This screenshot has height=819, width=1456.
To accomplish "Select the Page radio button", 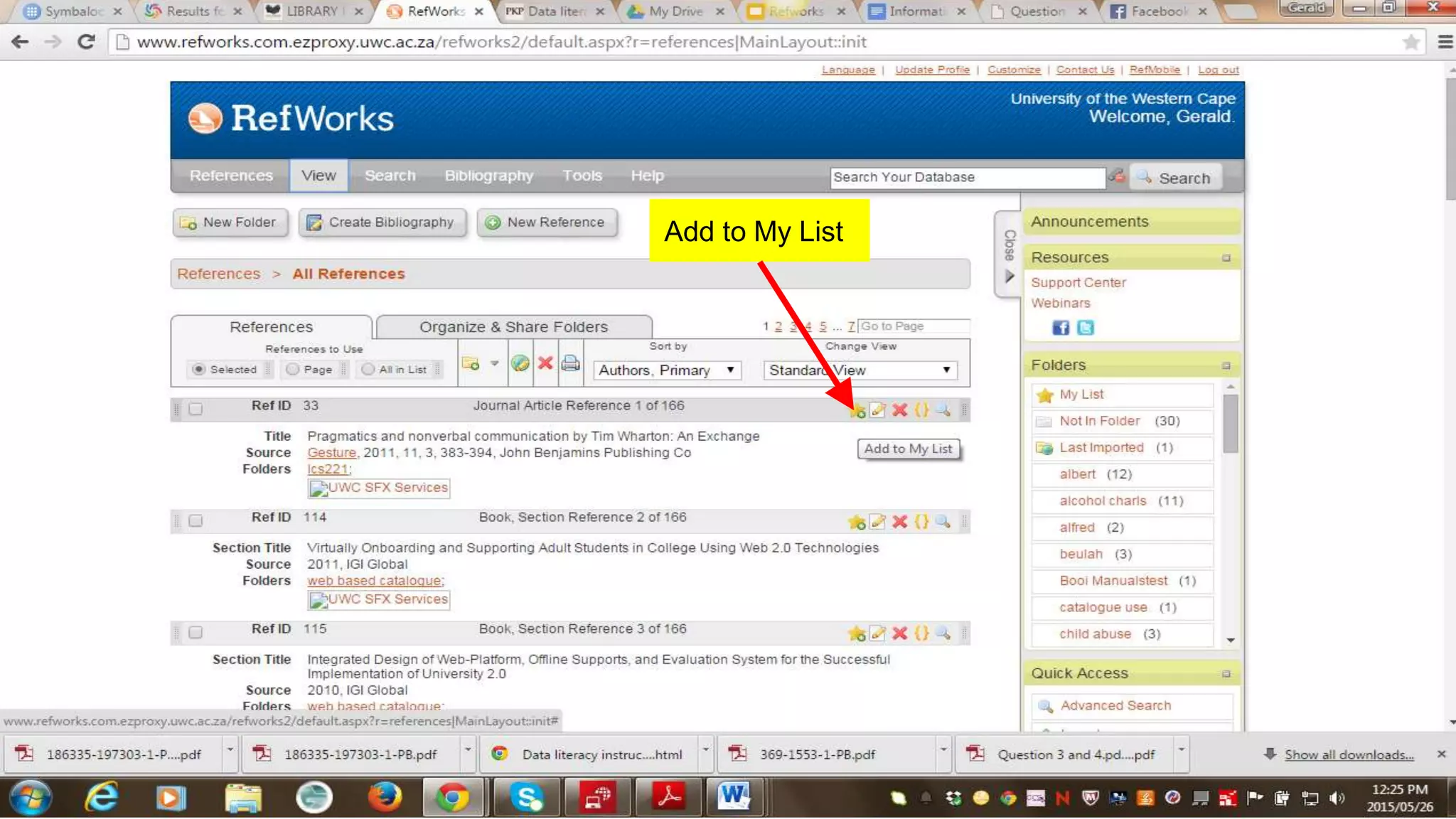I will point(293,370).
